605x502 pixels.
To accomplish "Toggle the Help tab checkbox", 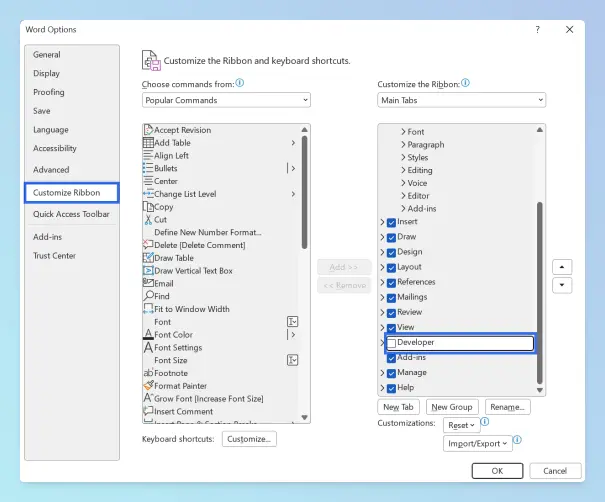I will (x=391, y=388).
